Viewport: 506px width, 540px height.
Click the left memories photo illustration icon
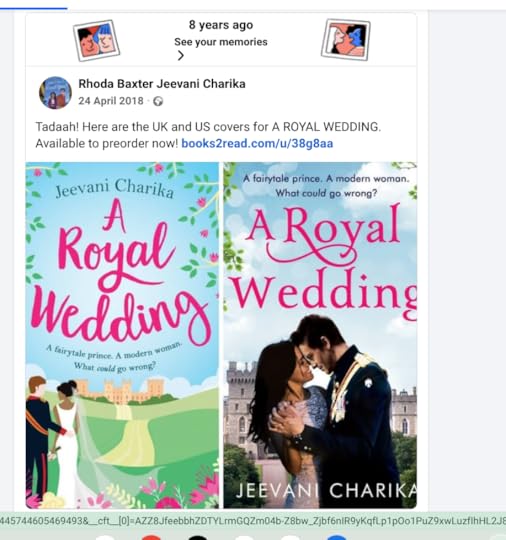click(96, 40)
